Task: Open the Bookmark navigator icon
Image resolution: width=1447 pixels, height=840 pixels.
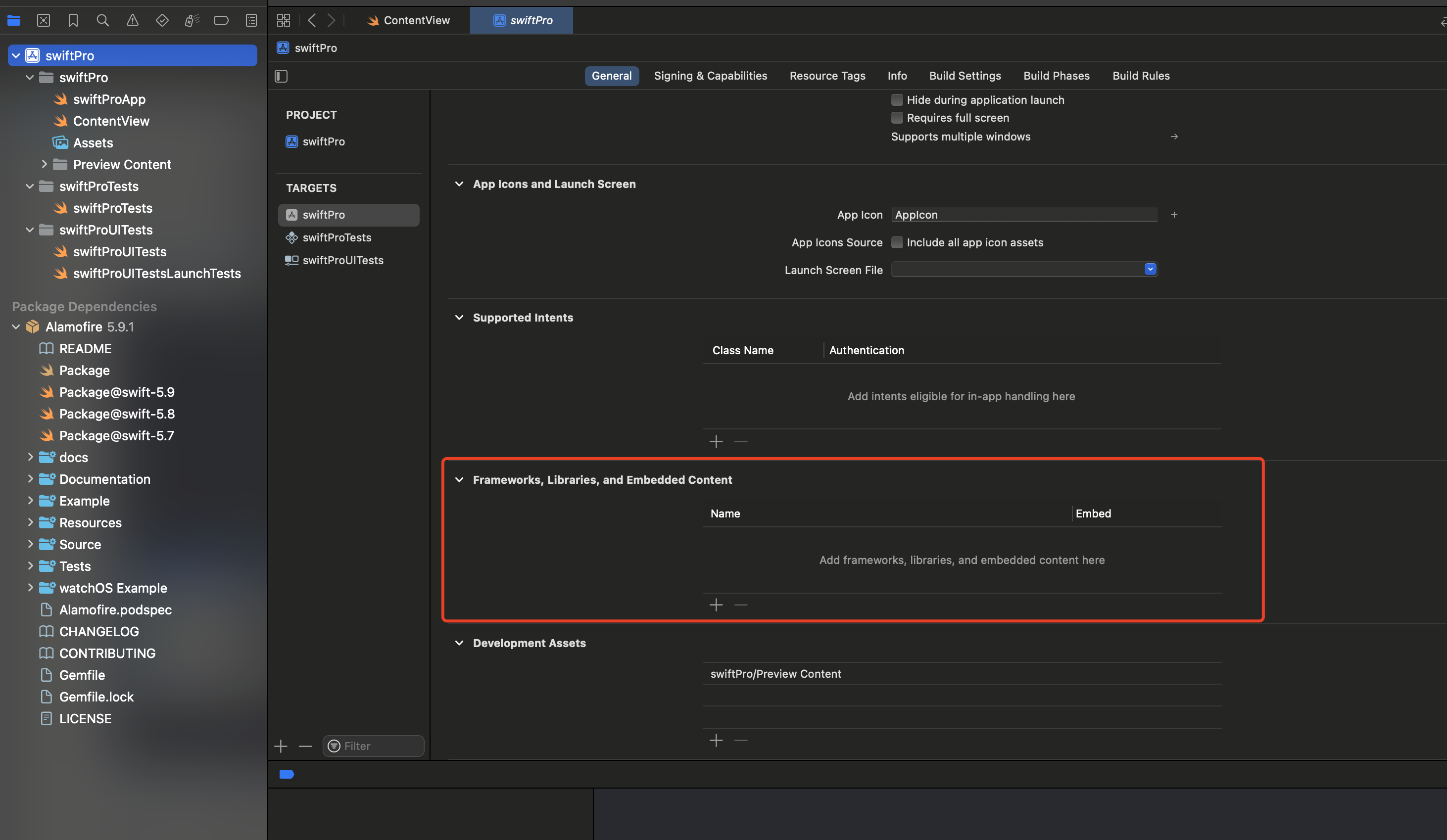Action: tap(73, 21)
